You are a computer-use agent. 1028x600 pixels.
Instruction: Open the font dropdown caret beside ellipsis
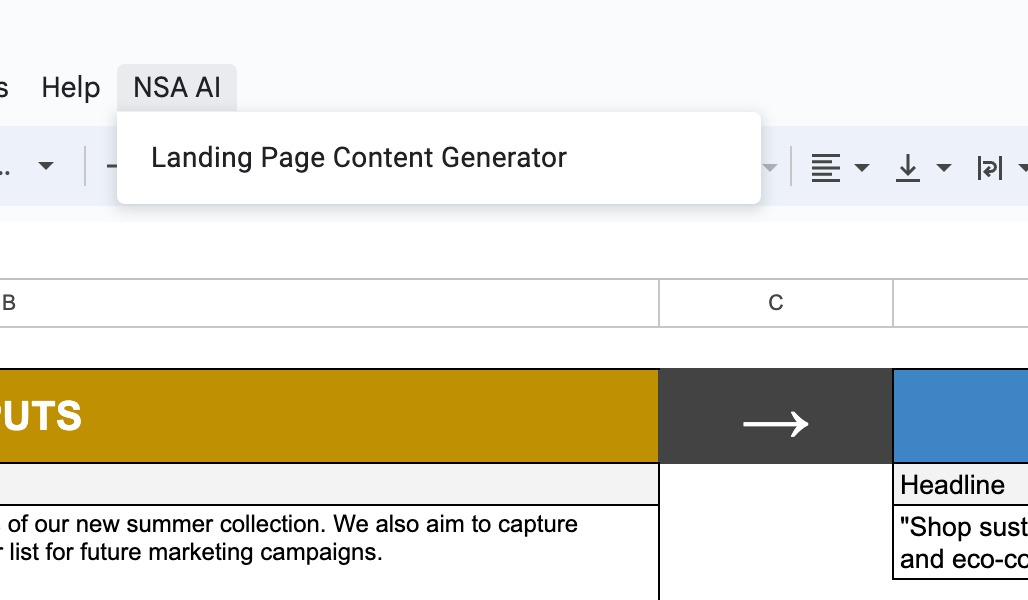[46, 166]
